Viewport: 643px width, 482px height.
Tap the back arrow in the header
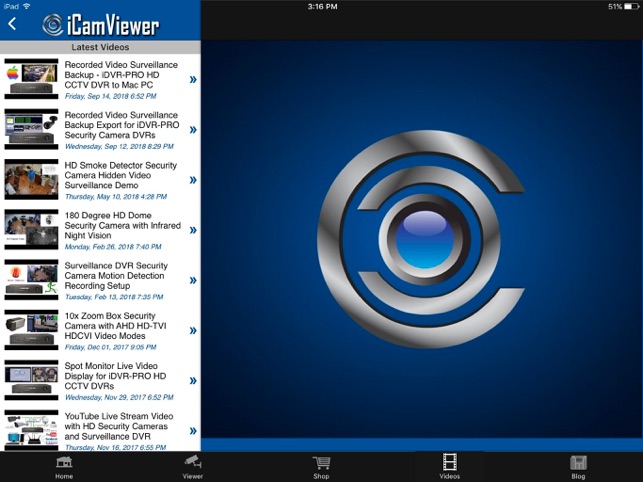[12, 24]
